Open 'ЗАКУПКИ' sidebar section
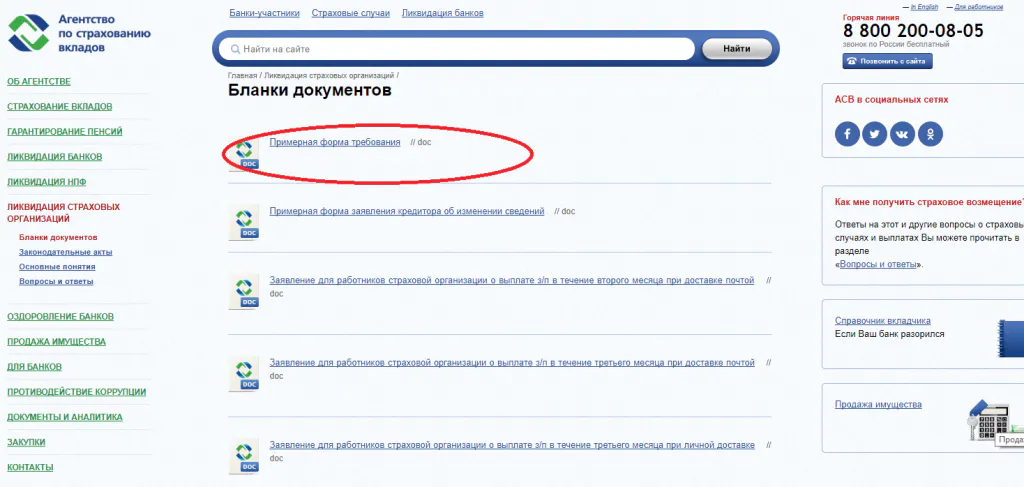Image resolution: width=1024 pixels, height=487 pixels. click(x=26, y=442)
